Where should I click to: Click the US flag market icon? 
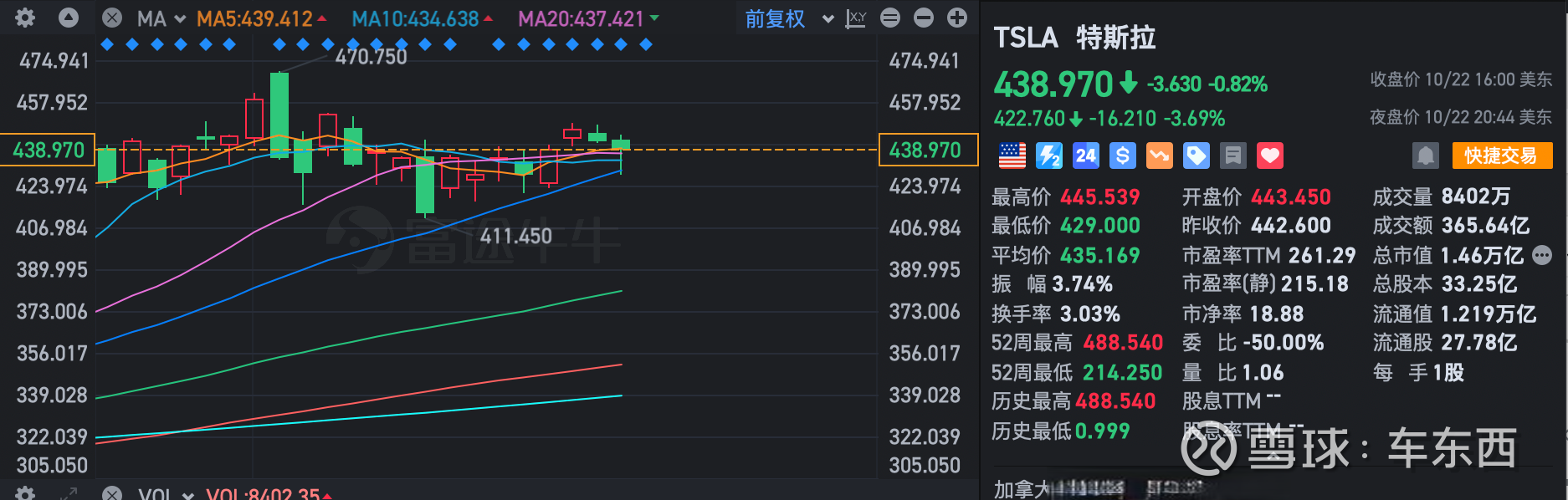tap(1012, 156)
